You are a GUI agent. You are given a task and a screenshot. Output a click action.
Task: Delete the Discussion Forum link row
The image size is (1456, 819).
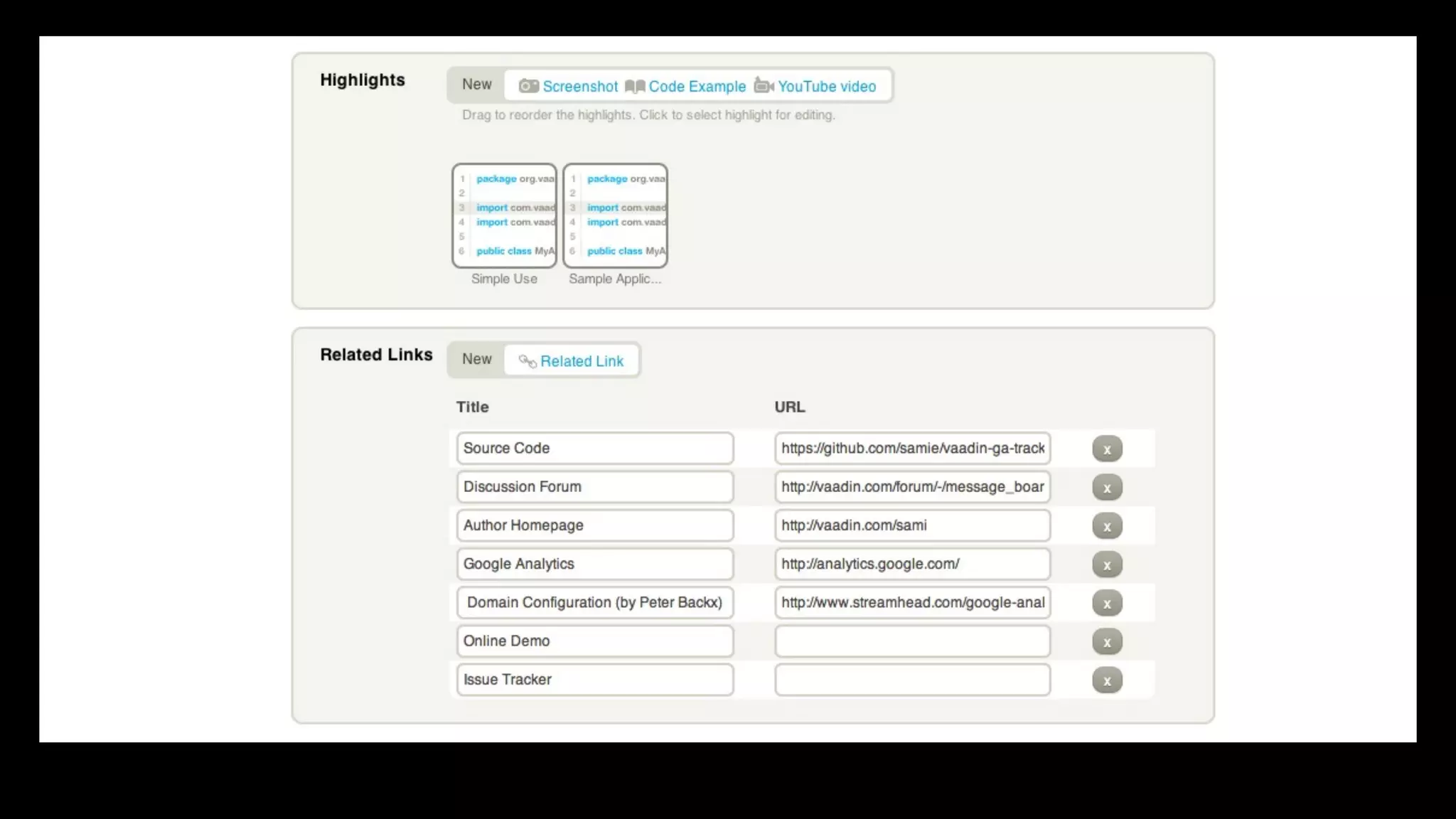pos(1107,488)
